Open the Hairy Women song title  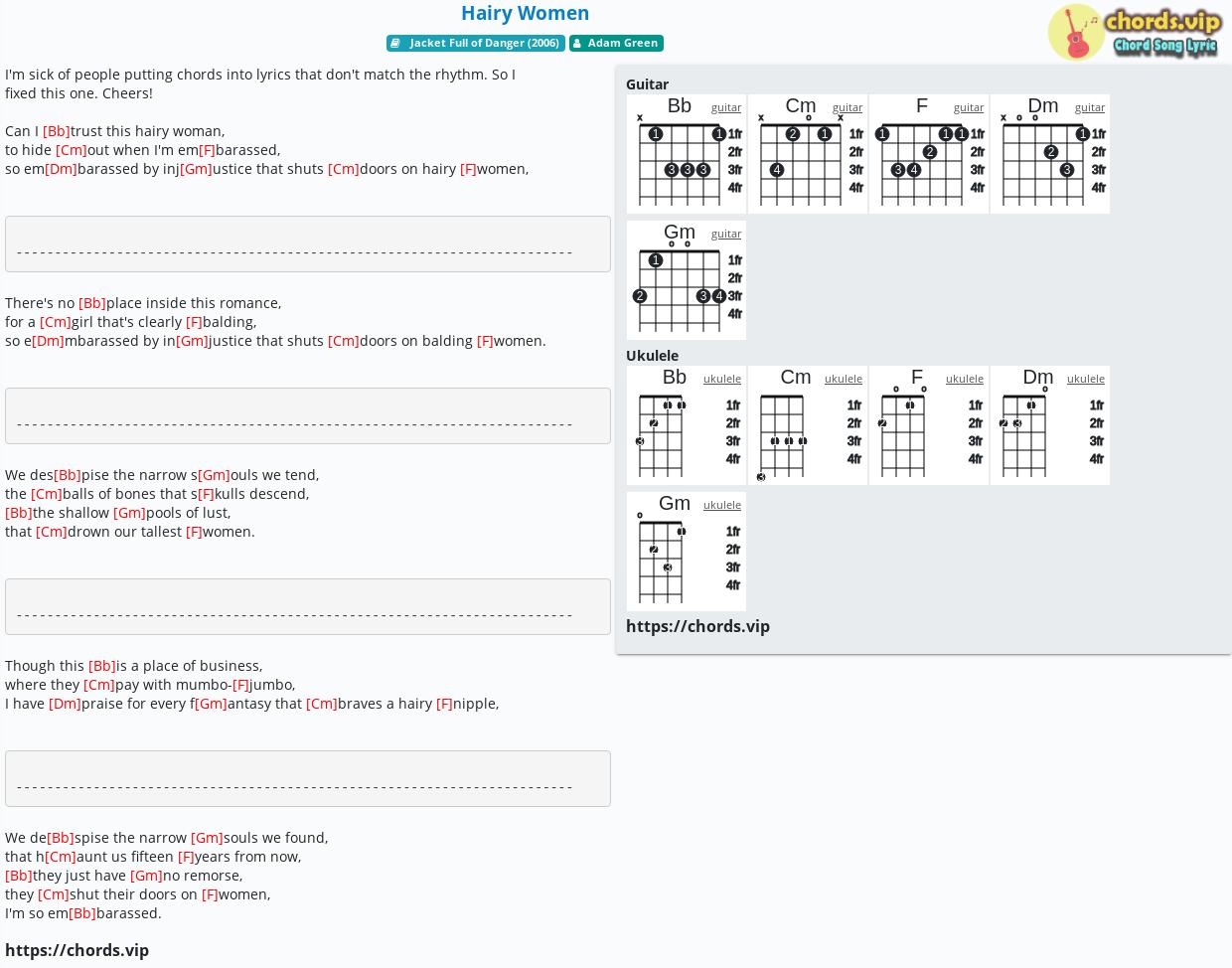[x=525, y=13]
